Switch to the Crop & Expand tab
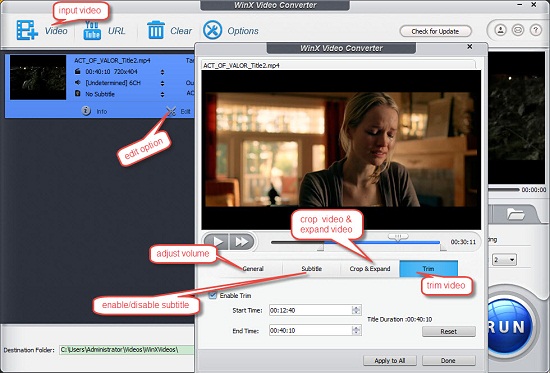The width and height of the screenshot is (550, 373). (x=370, y=269)
